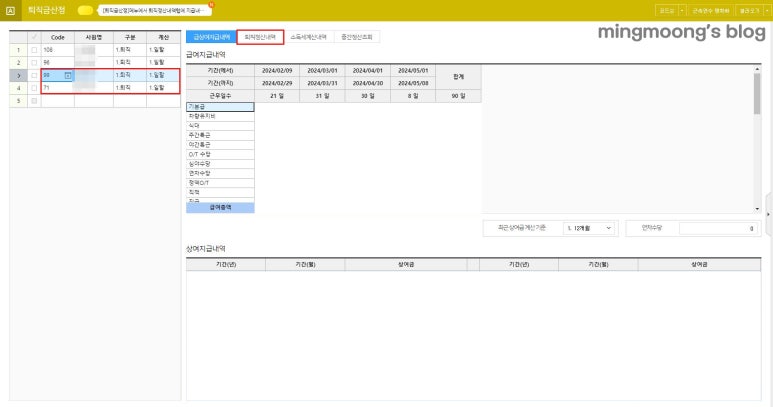
Task: Open dropdown arrow at far right of header
Action: point(768,10)
